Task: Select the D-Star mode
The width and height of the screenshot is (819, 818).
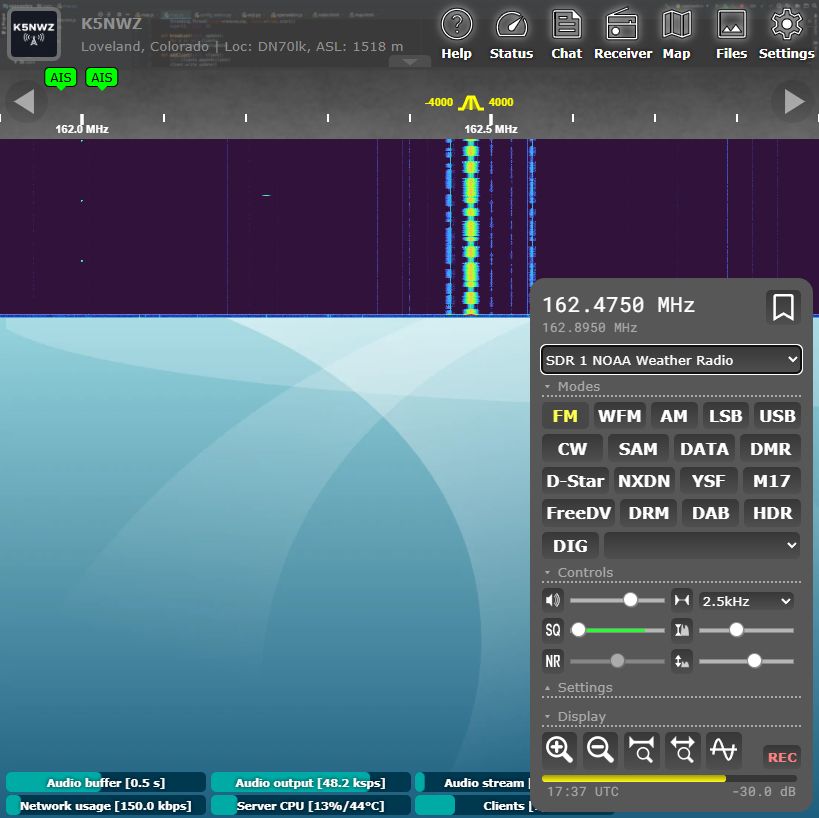Action: click(575, 481)
